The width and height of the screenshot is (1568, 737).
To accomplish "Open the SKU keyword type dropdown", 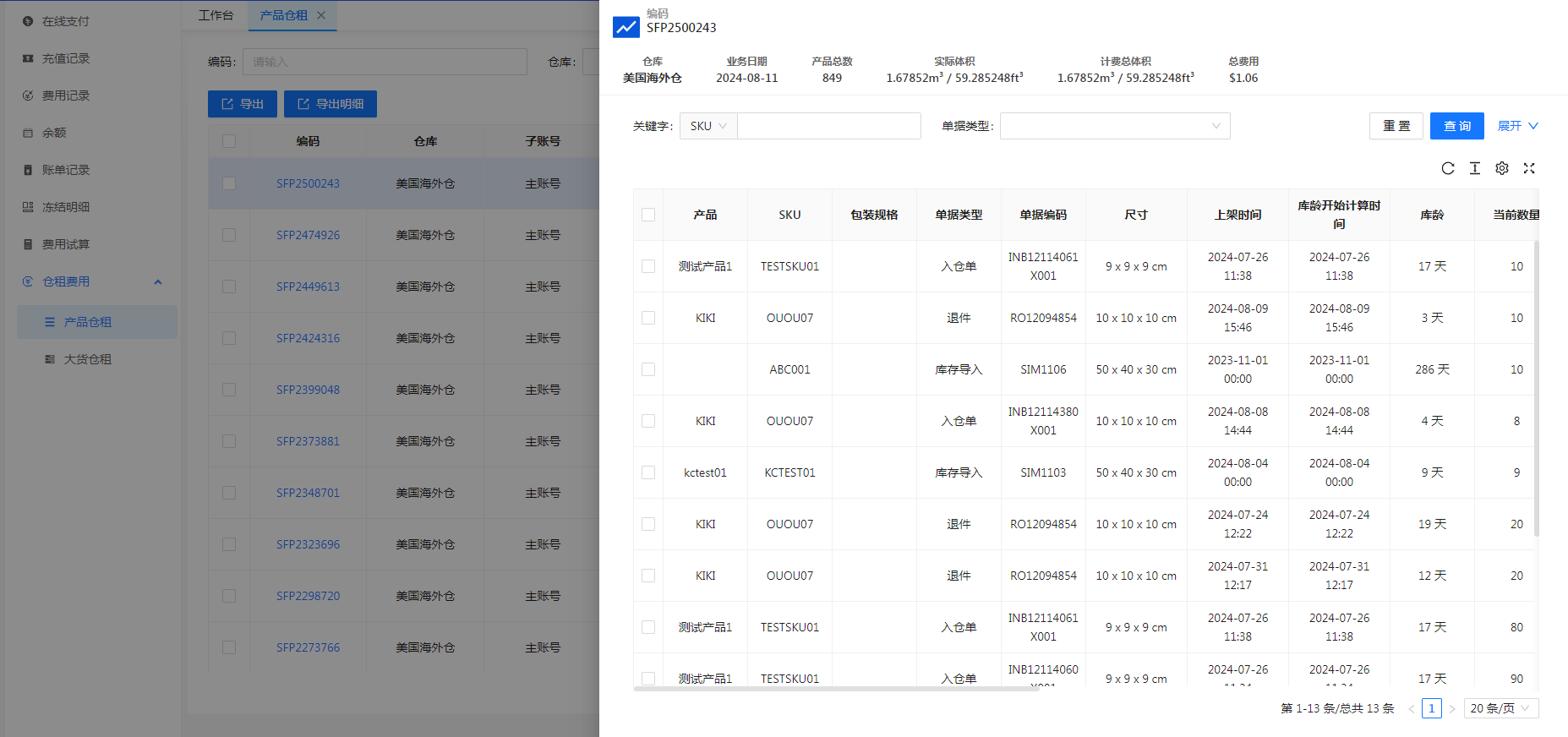I will (x=708, y=126).
